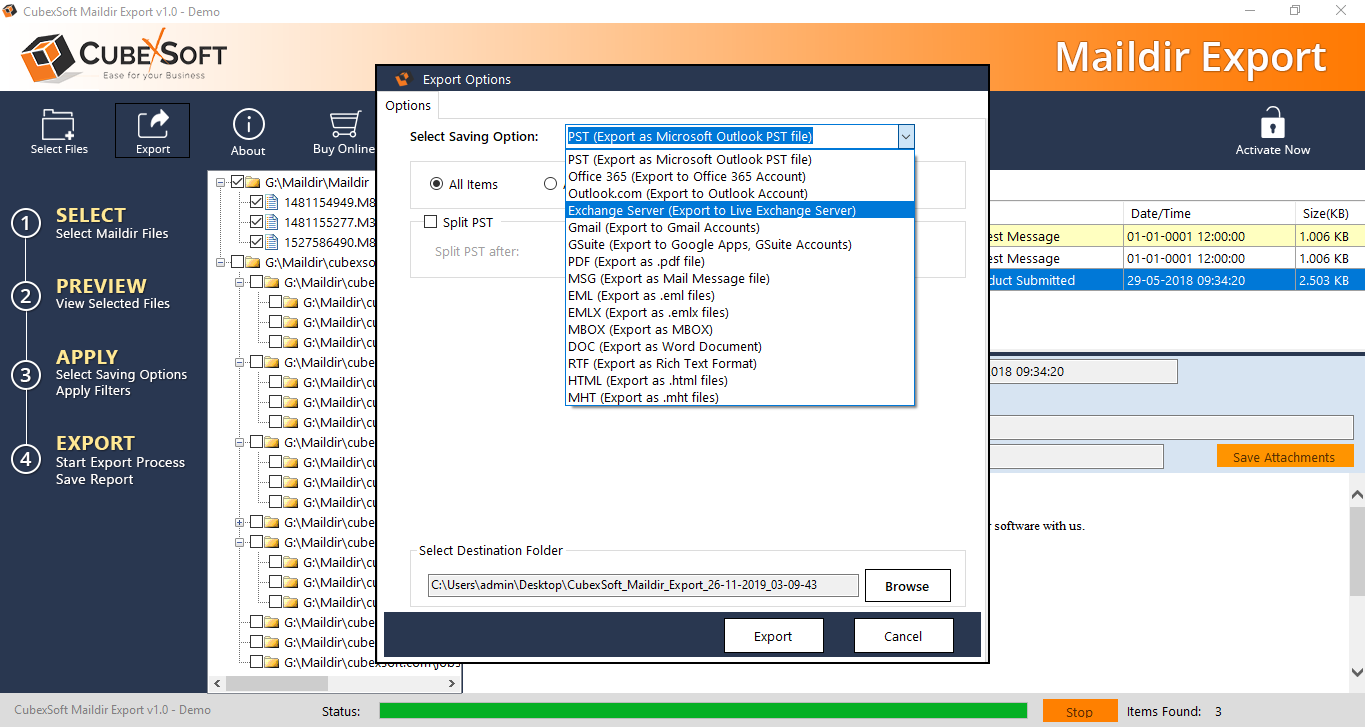The image size is (1365, 727).
Task: Enable the Split PST checkbox
Action: point(431,222)
